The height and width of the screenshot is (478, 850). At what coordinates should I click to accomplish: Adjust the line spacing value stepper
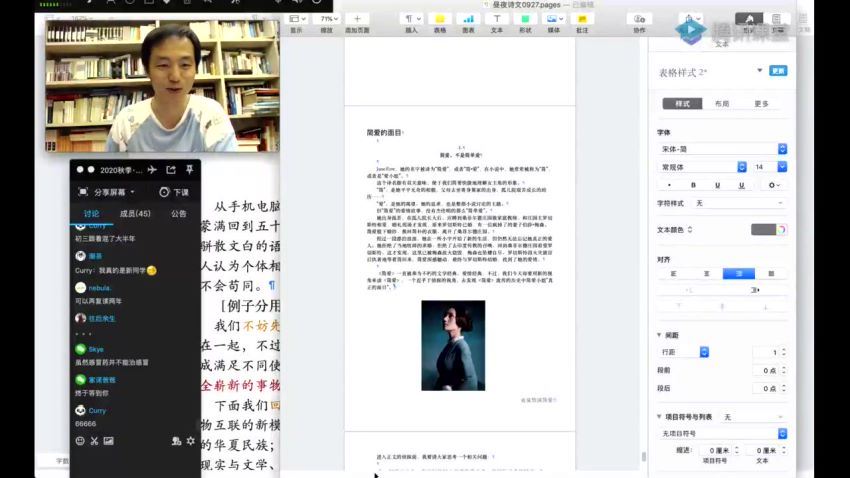[783, 352]
